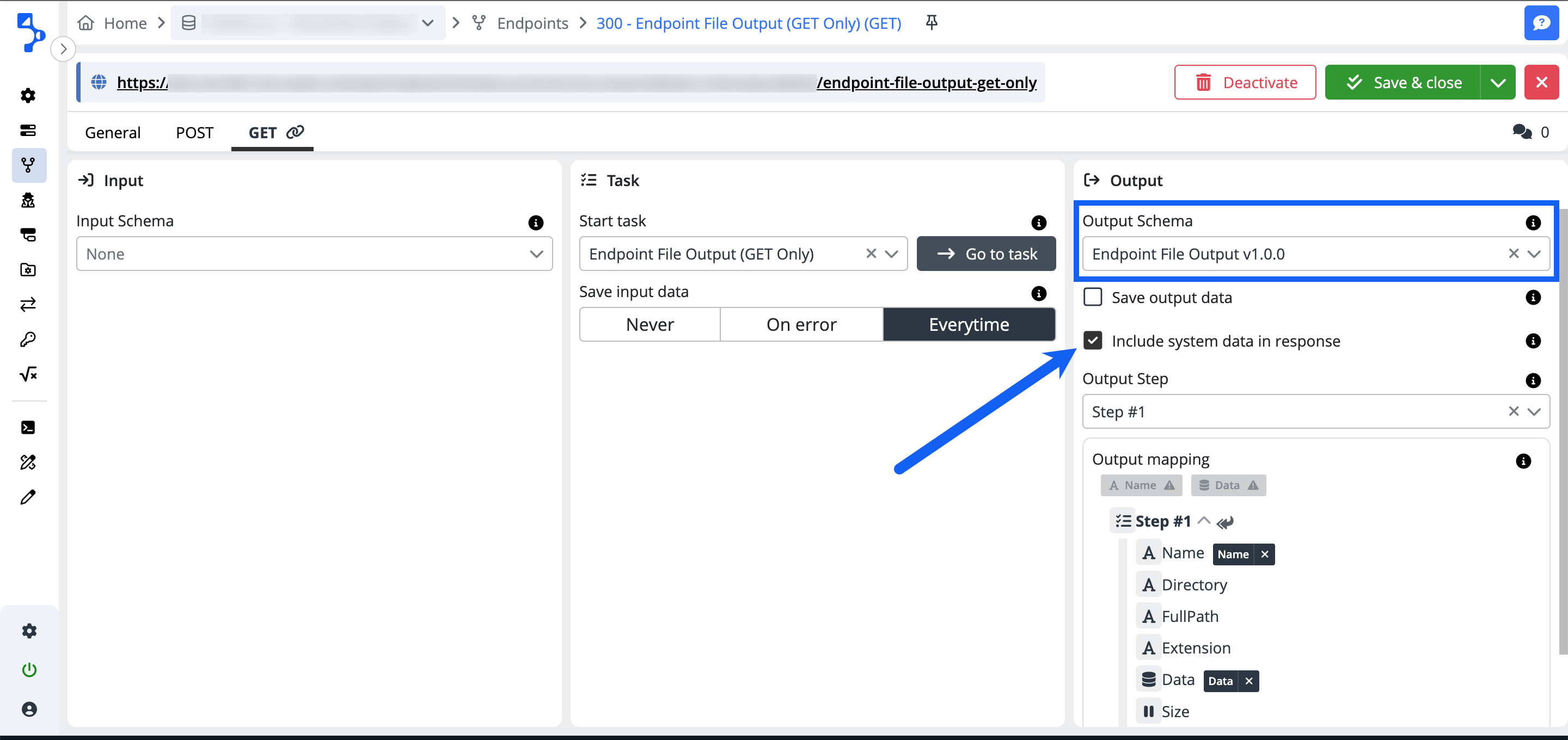The image size is (1568, 740).
Task: Switch to the POST tab
Action: pyautogui.click(x=194, y=132)
